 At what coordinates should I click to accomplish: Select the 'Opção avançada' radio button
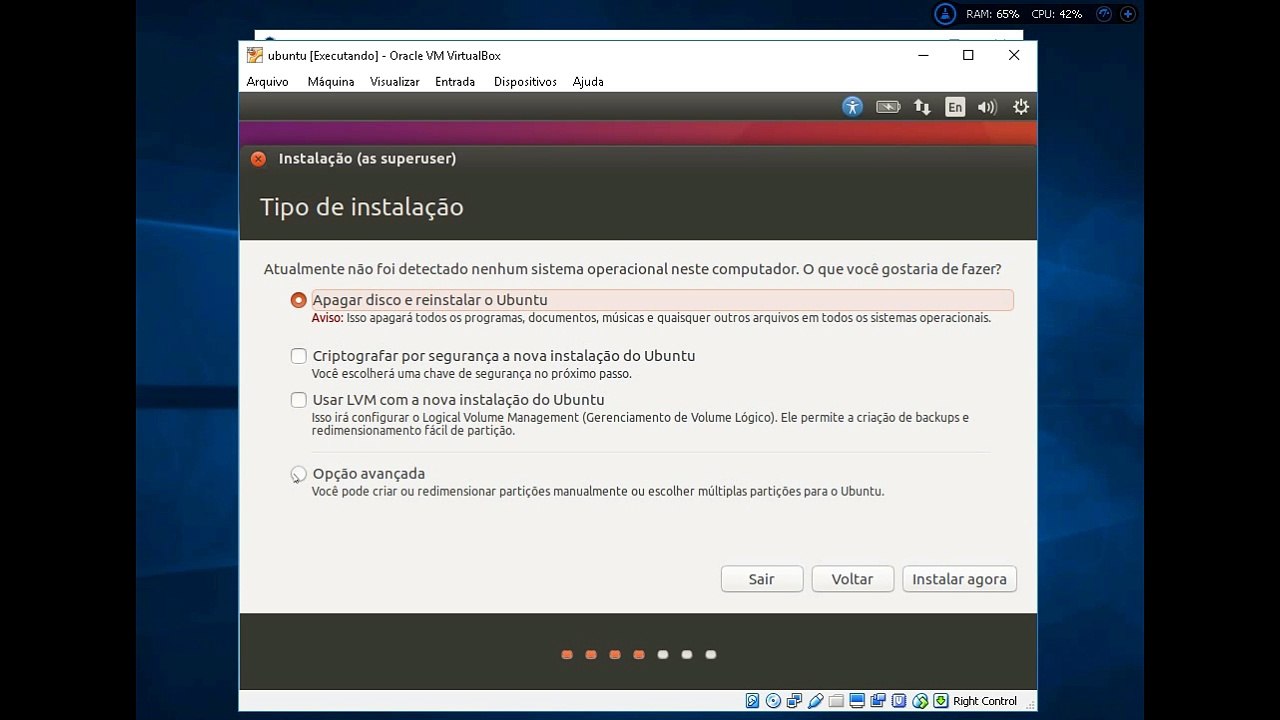298,474
